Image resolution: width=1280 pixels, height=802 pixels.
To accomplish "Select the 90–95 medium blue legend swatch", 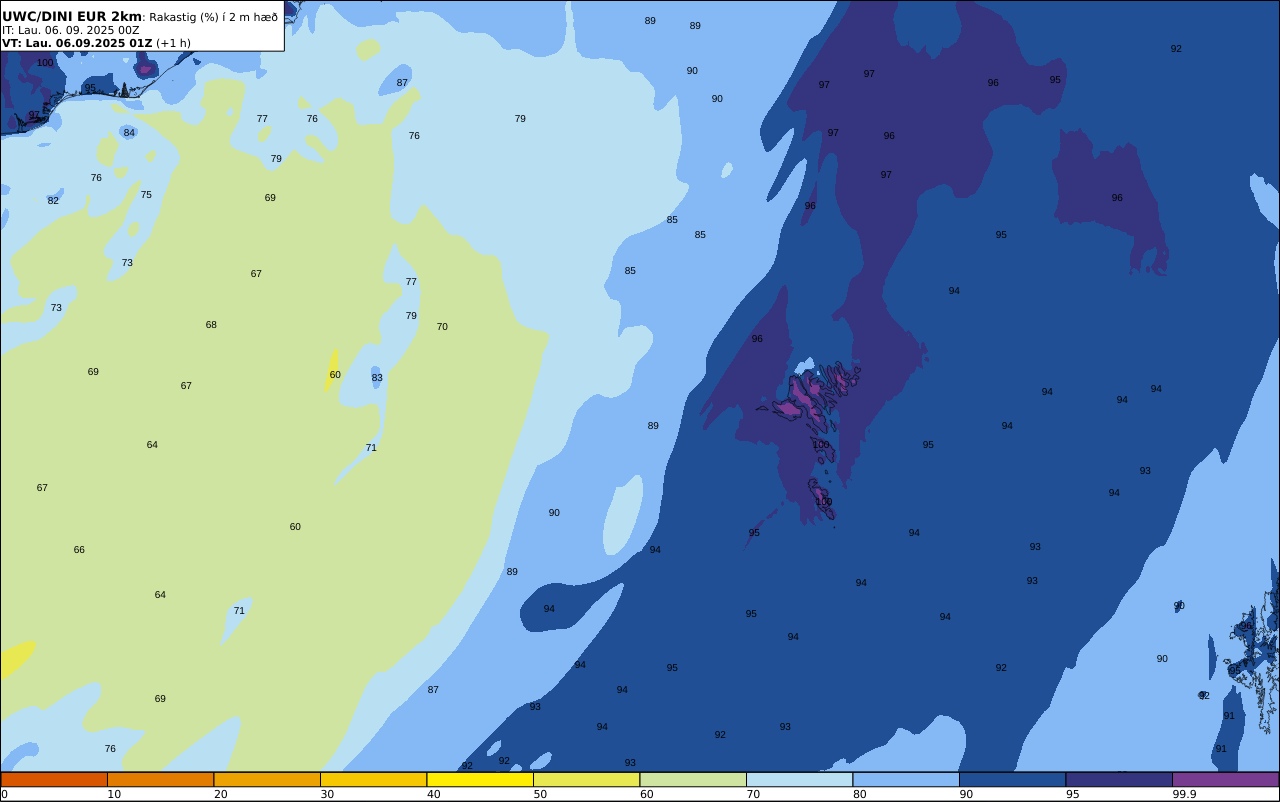I will pyautogui.click(x=1013, y=779).
